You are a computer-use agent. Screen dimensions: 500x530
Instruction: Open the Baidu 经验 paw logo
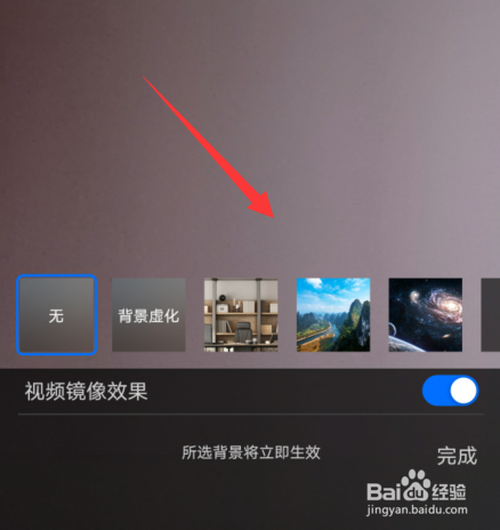416,487
